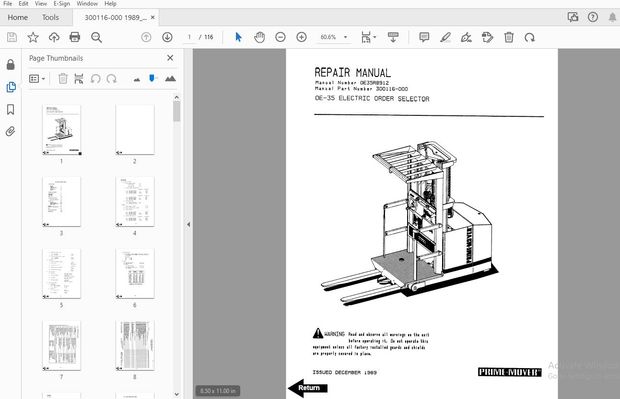
Task: Open the File menu
Action: 8,4
